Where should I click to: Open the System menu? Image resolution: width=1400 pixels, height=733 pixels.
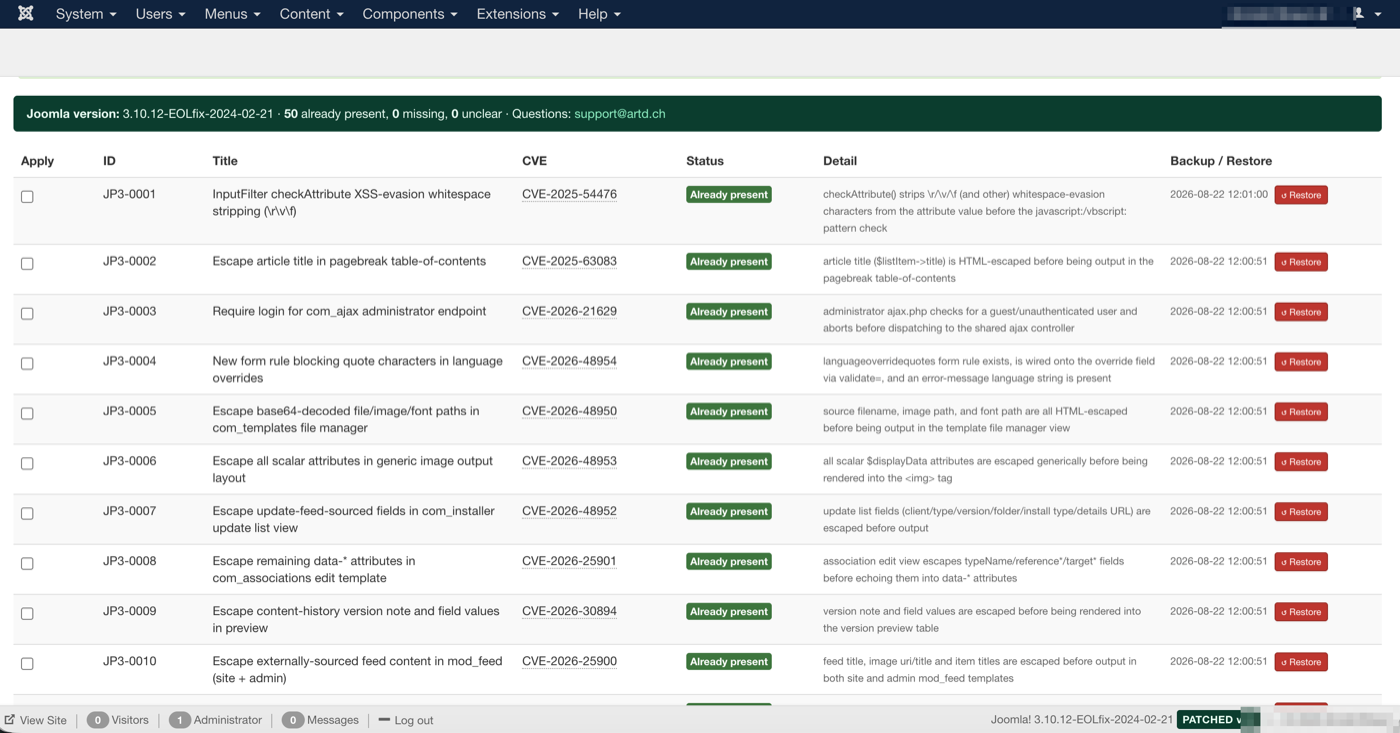point(86,14)
